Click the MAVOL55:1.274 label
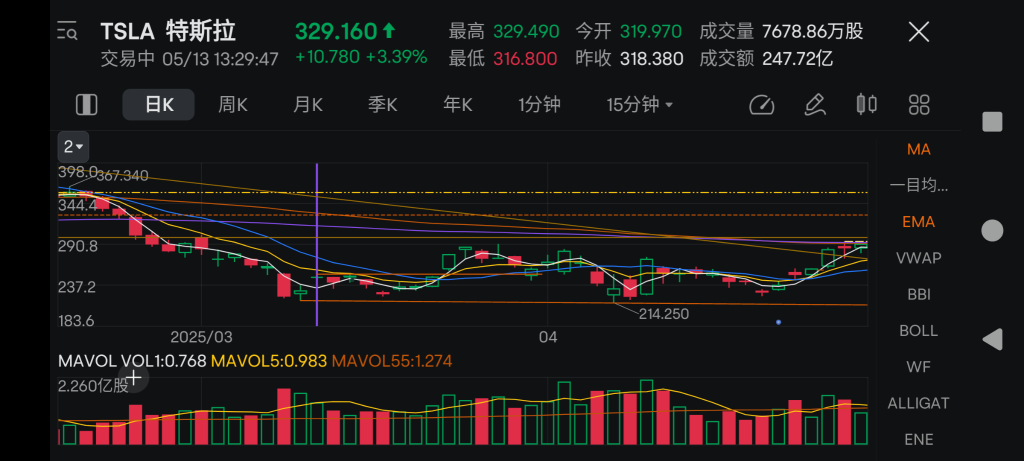The height and width of the screenshot is (461, 1024). tap(392, 360)
